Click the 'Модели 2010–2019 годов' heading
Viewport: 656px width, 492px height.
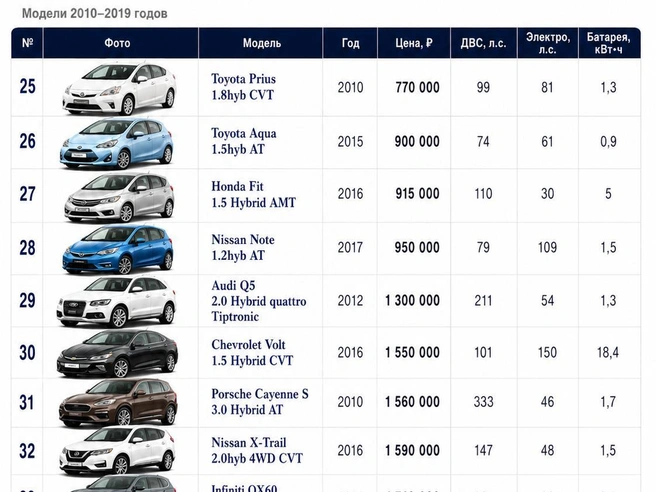coord(95,13)
